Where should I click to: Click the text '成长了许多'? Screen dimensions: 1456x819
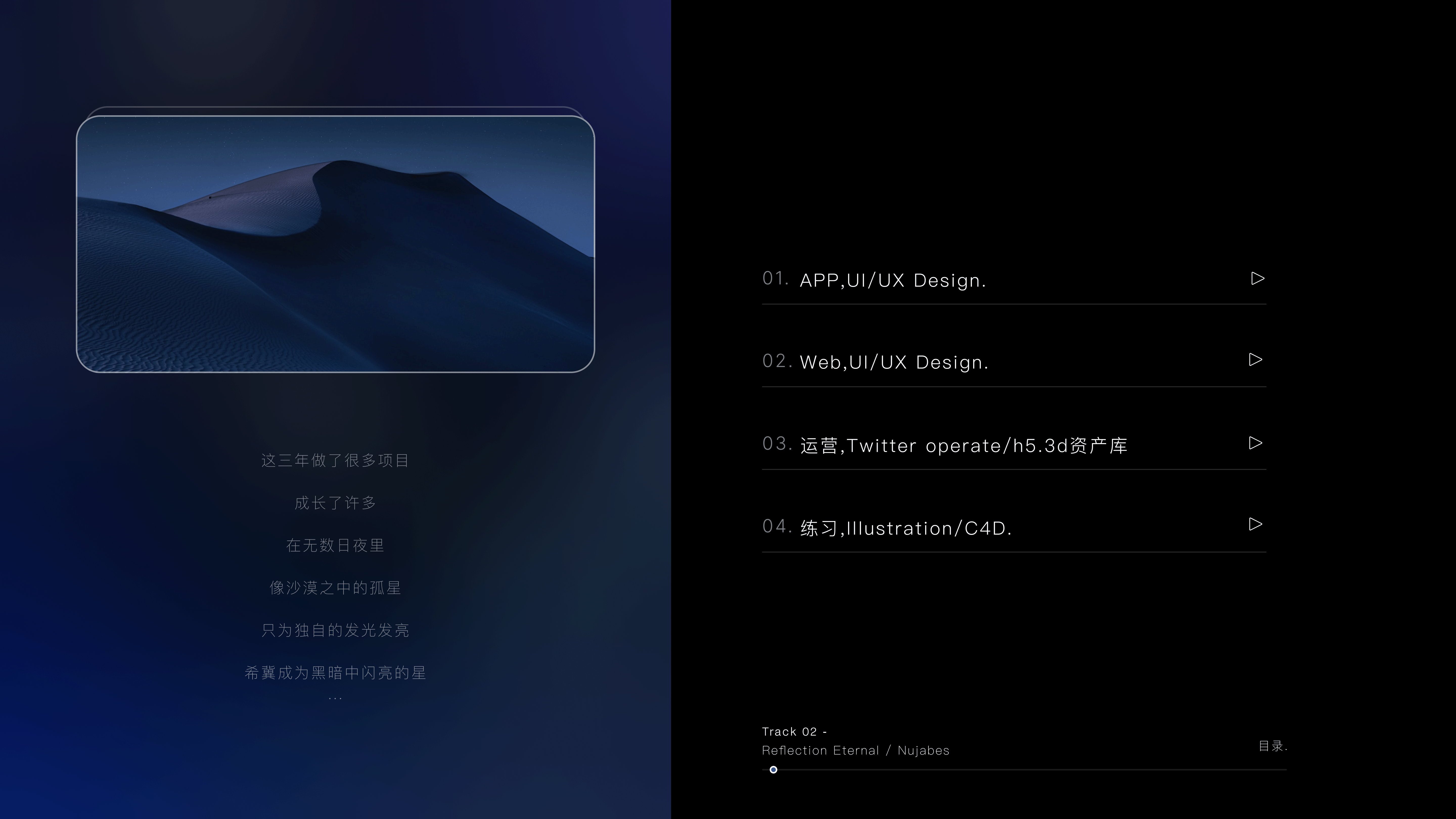coord(335,503)
